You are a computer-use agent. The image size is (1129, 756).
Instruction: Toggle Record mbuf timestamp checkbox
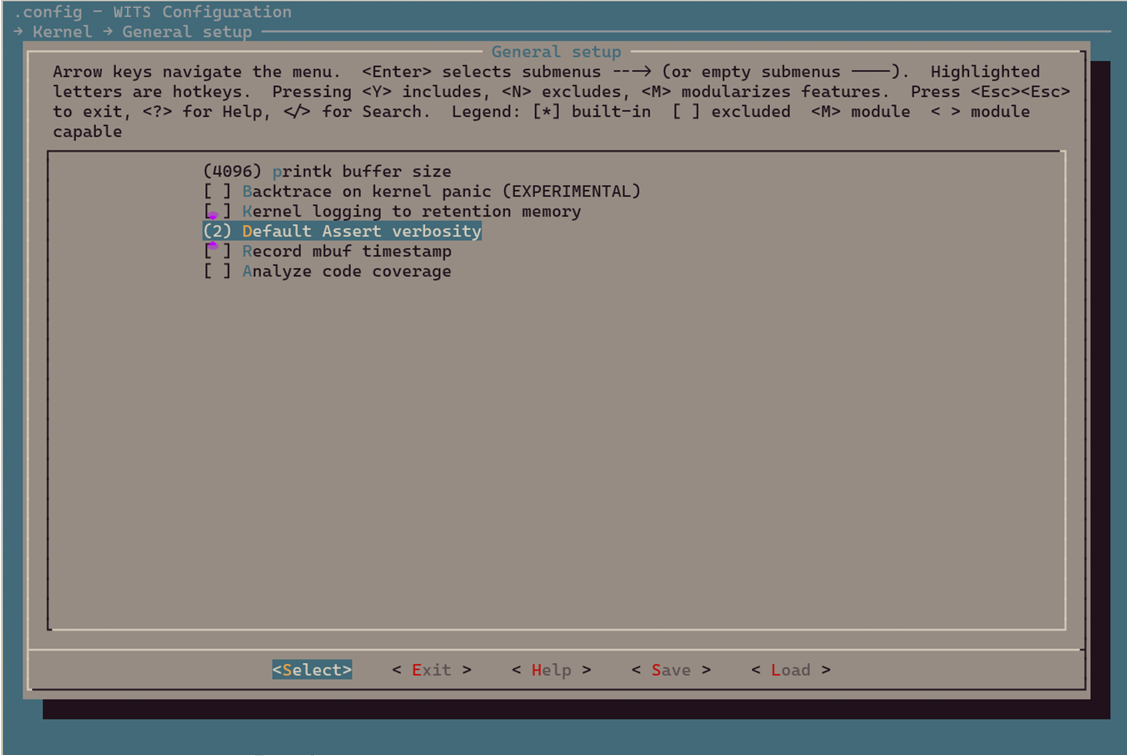pyautogui.click(x=217, y=251)
